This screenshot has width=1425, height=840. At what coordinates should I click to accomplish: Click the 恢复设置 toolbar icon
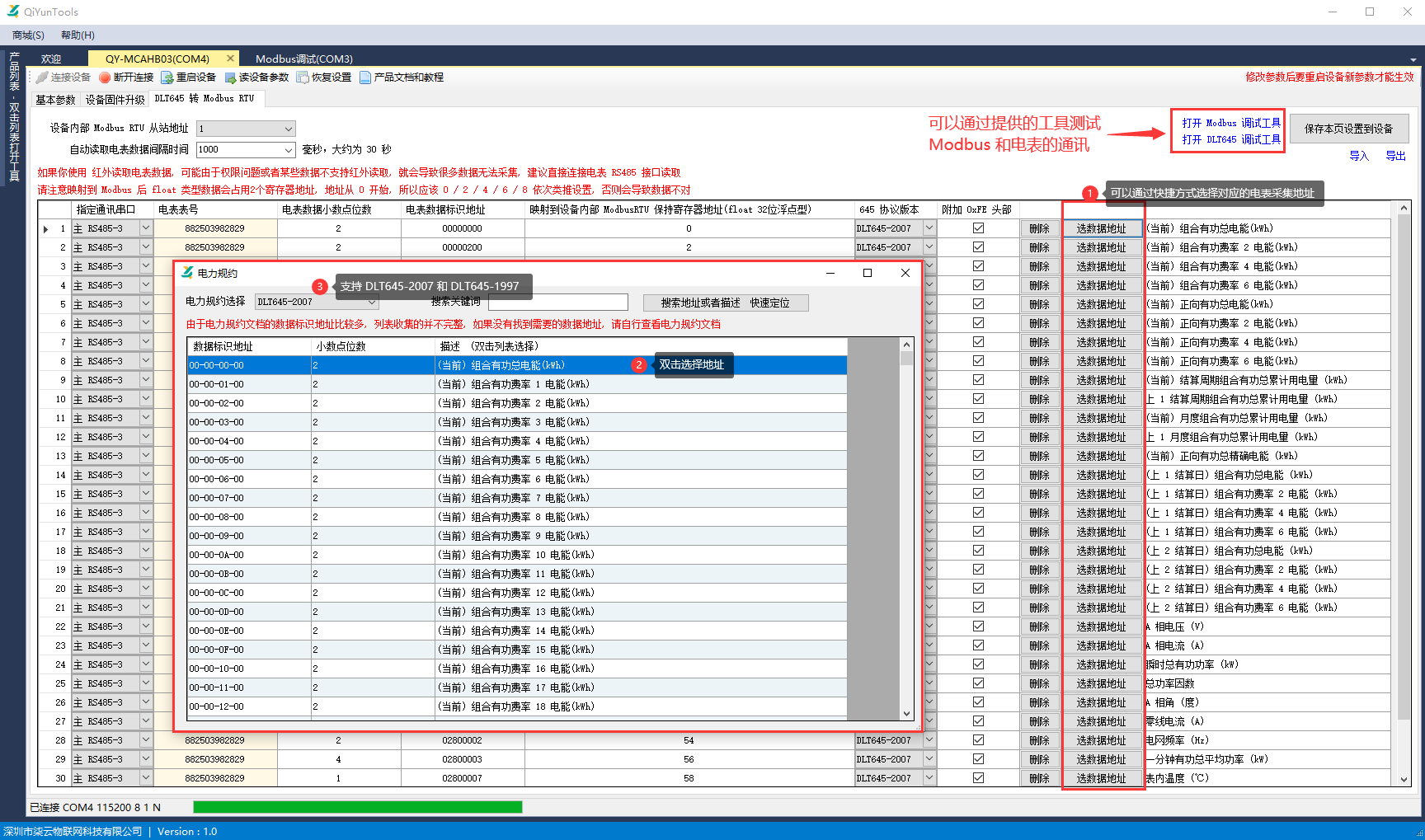pyautogui.click(x=303, y=77)
